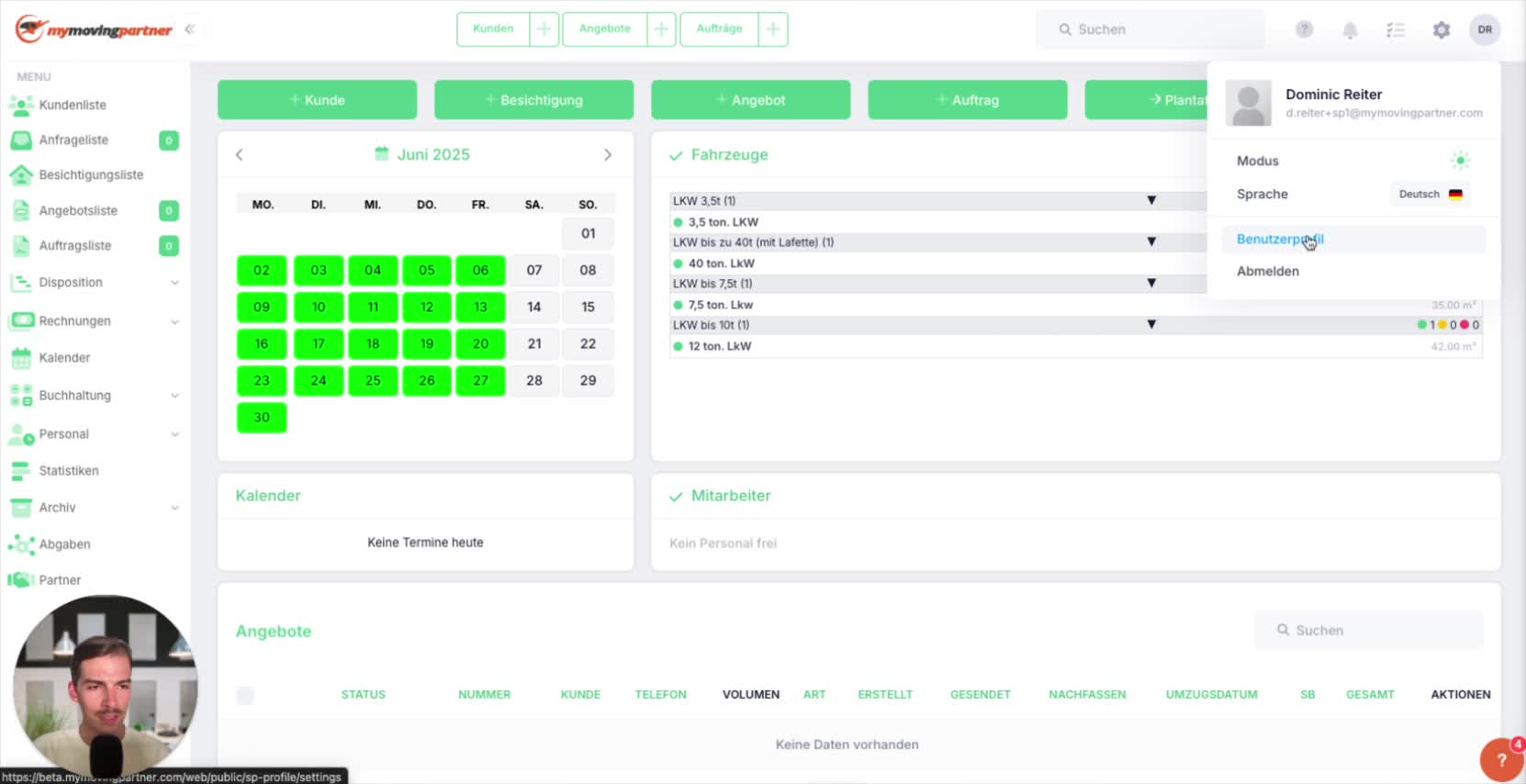
Task: Open Kundenliste in sidebar
Action: tap(73, 106)
